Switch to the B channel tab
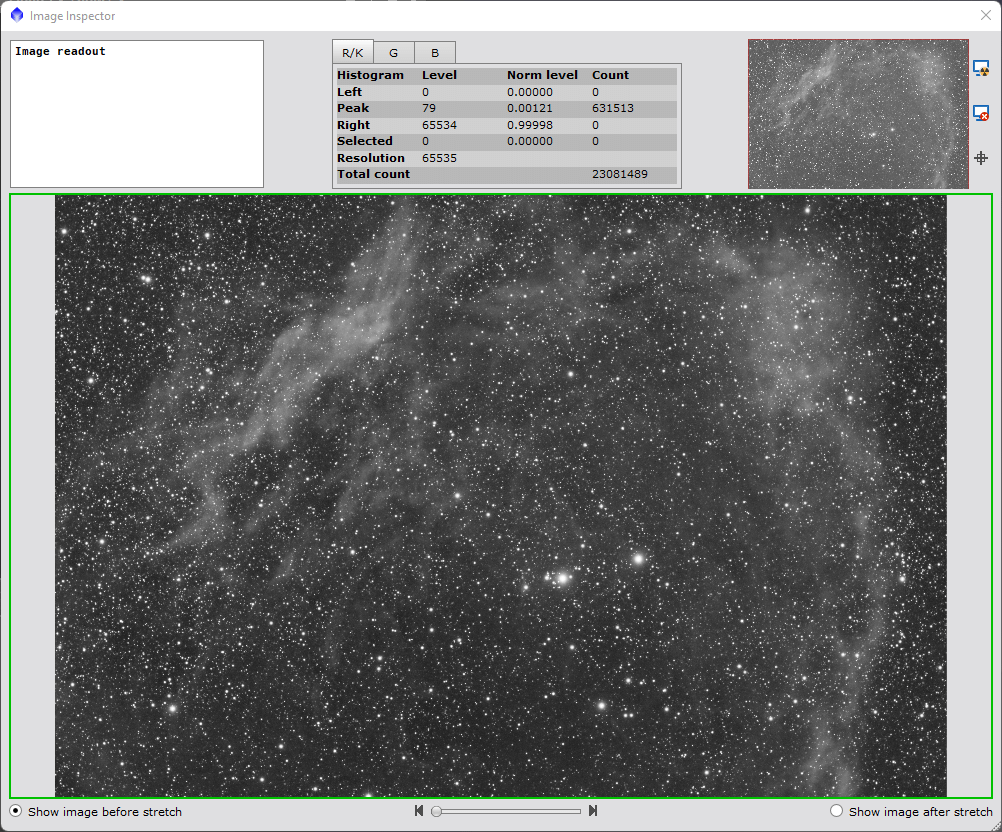Image resolution: width=1002 pixels, height=832 pixels. point(435,53)
